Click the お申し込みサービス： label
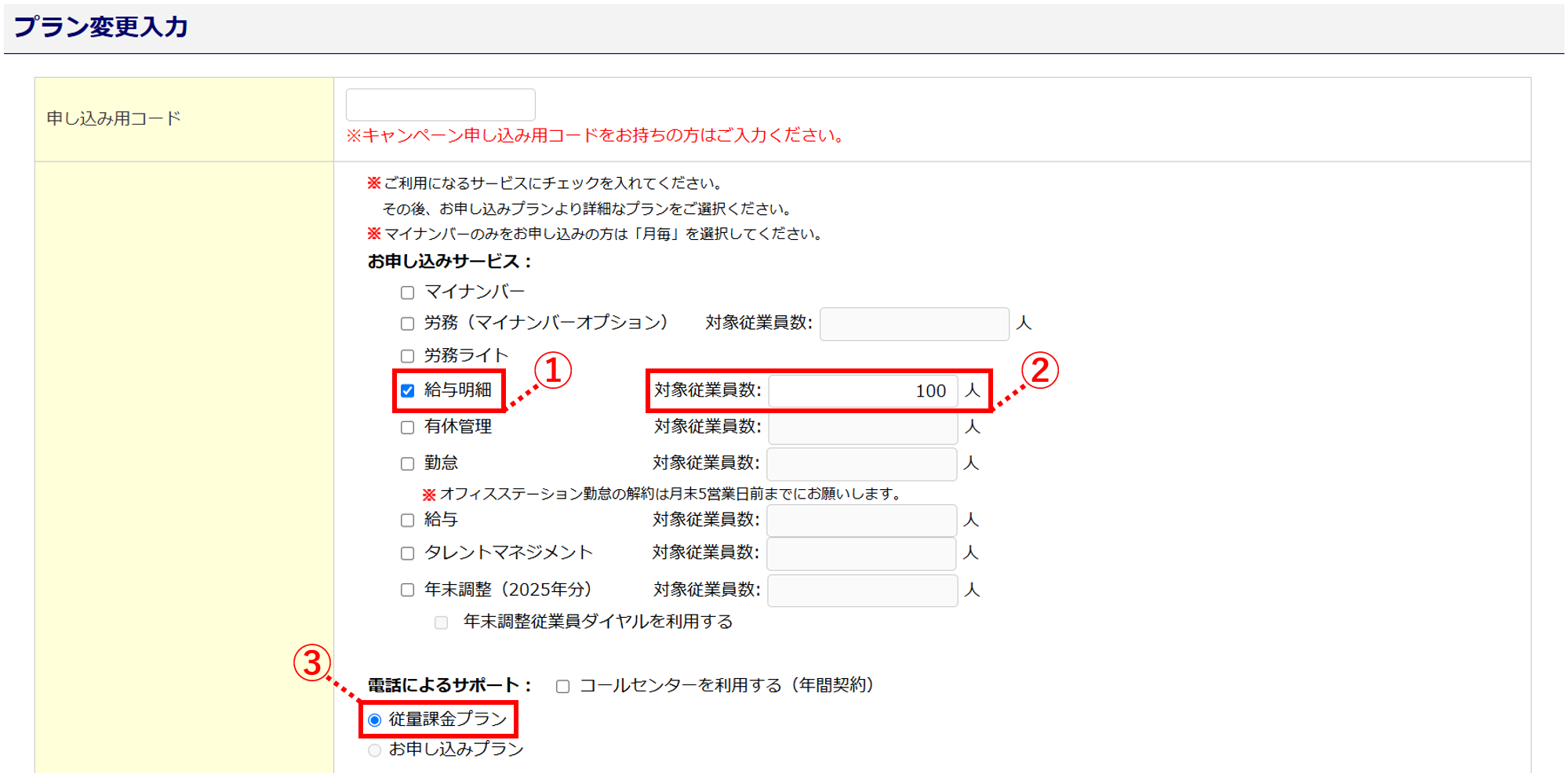Image resolution: width=1568 pixels, height=773 pixels. 450,261
